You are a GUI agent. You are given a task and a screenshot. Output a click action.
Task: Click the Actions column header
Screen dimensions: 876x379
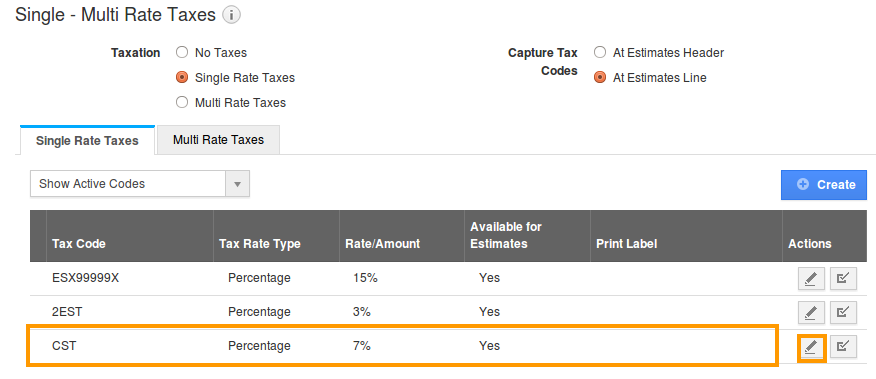tap(825, 236)
